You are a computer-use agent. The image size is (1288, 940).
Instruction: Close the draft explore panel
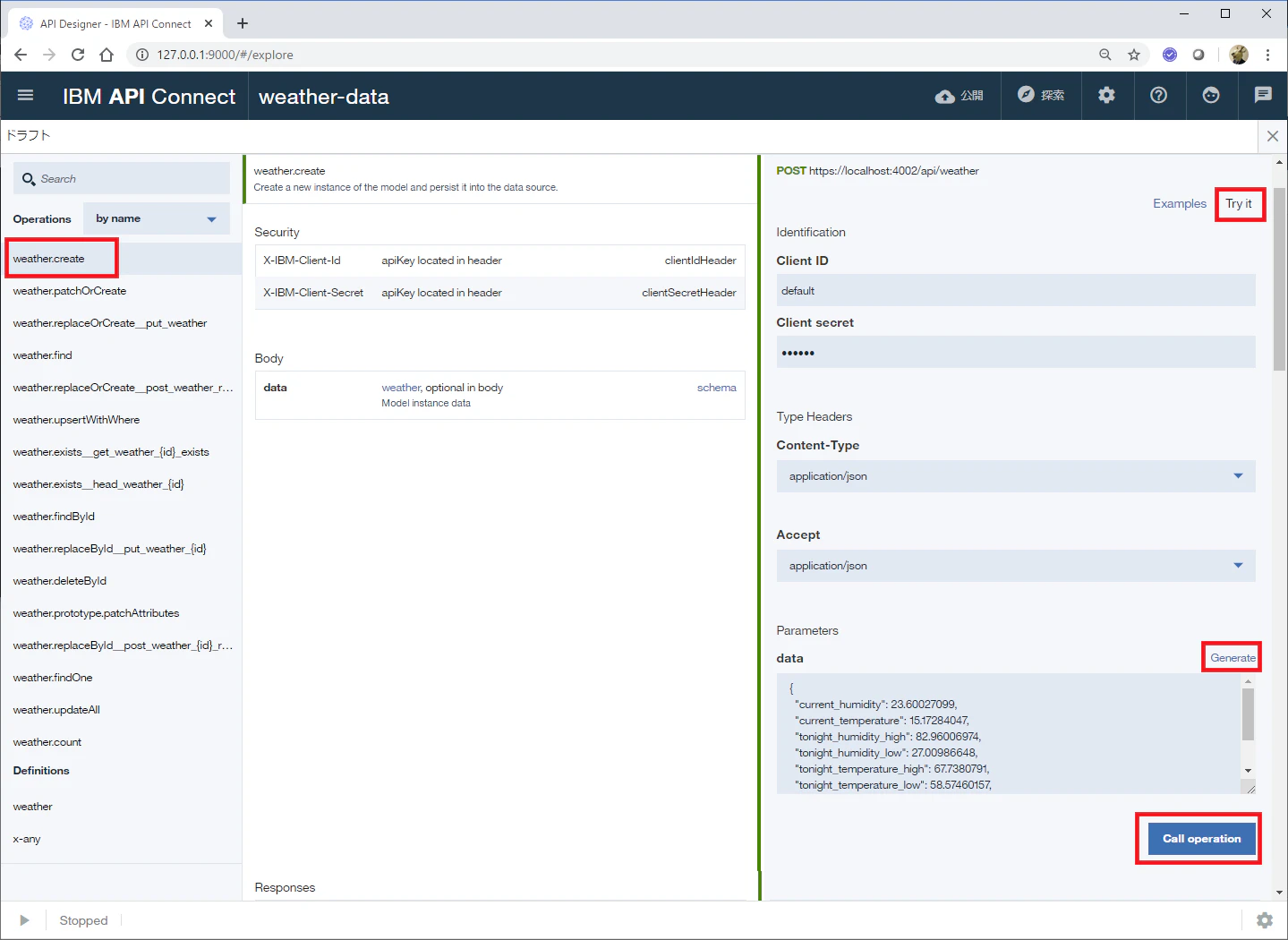pyautogui.click(x=1273, y=136)
